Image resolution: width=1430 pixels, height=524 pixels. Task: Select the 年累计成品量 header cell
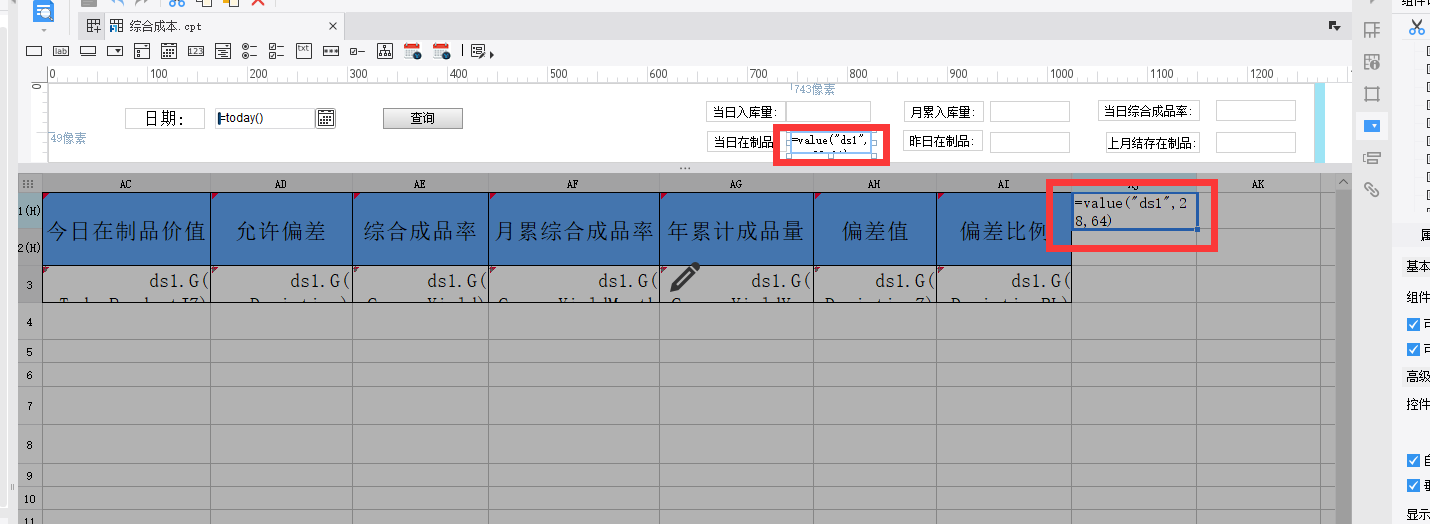point(737,229)
